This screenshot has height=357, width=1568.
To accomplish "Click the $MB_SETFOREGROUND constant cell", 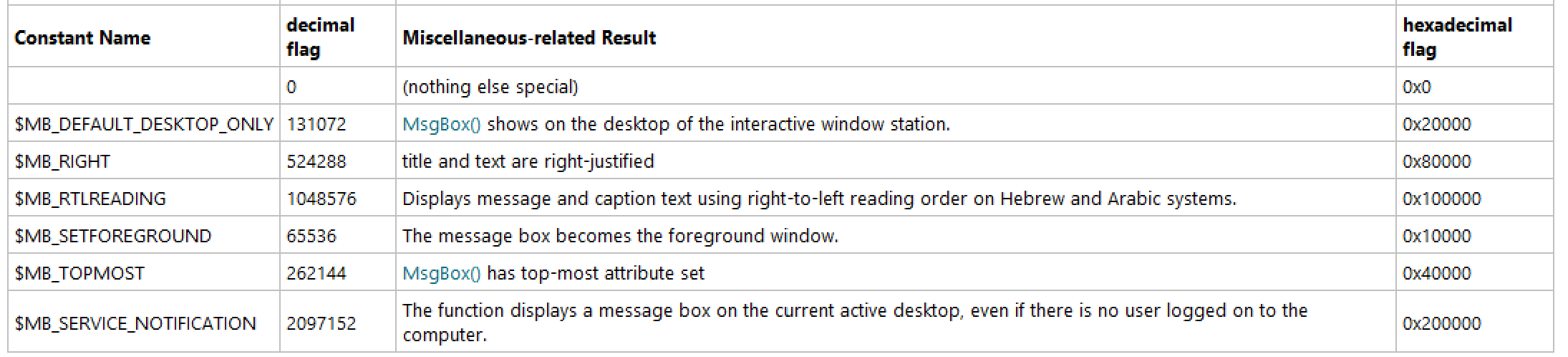I will click(x=144, y=236).
